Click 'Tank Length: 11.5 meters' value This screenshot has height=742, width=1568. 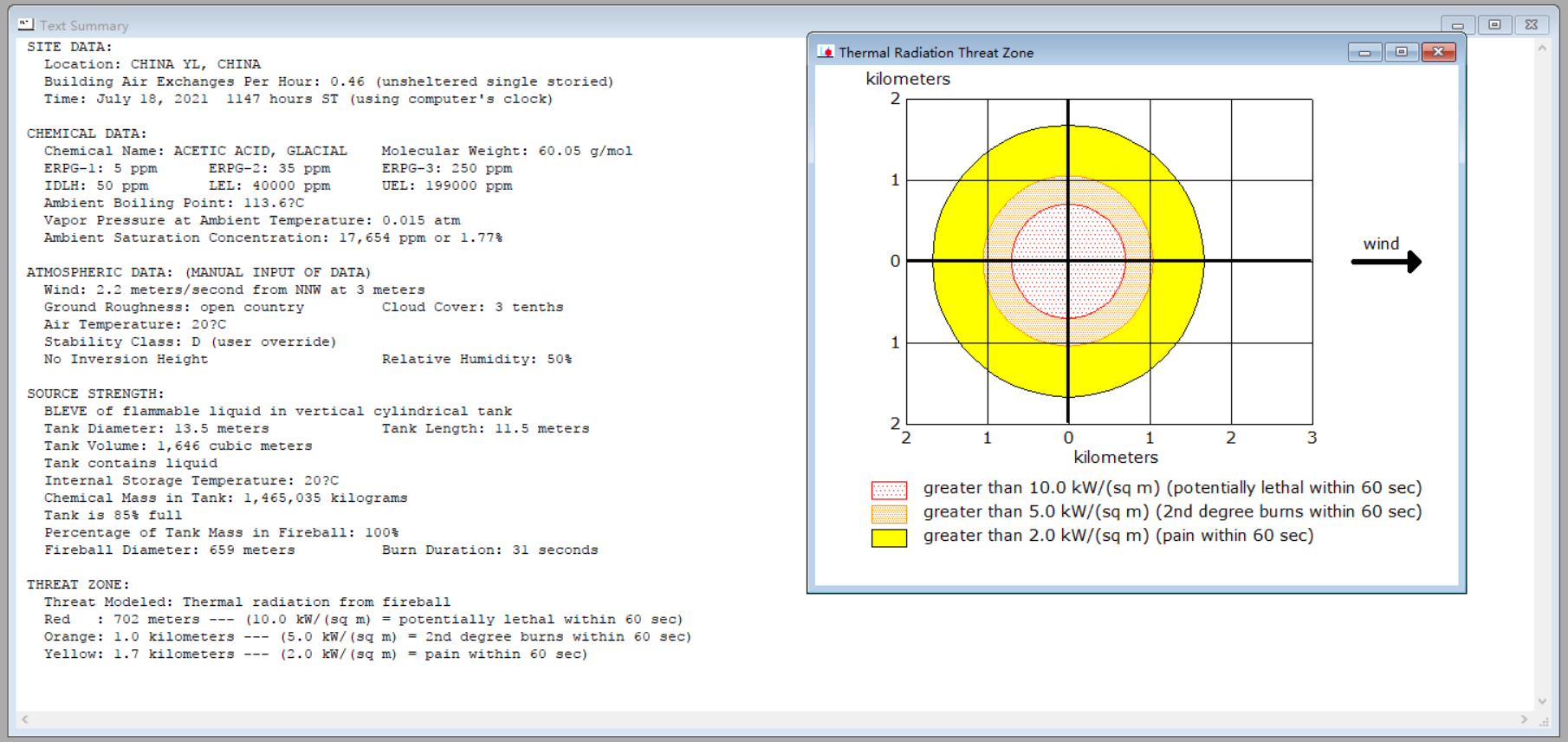[x=486, y=428]
